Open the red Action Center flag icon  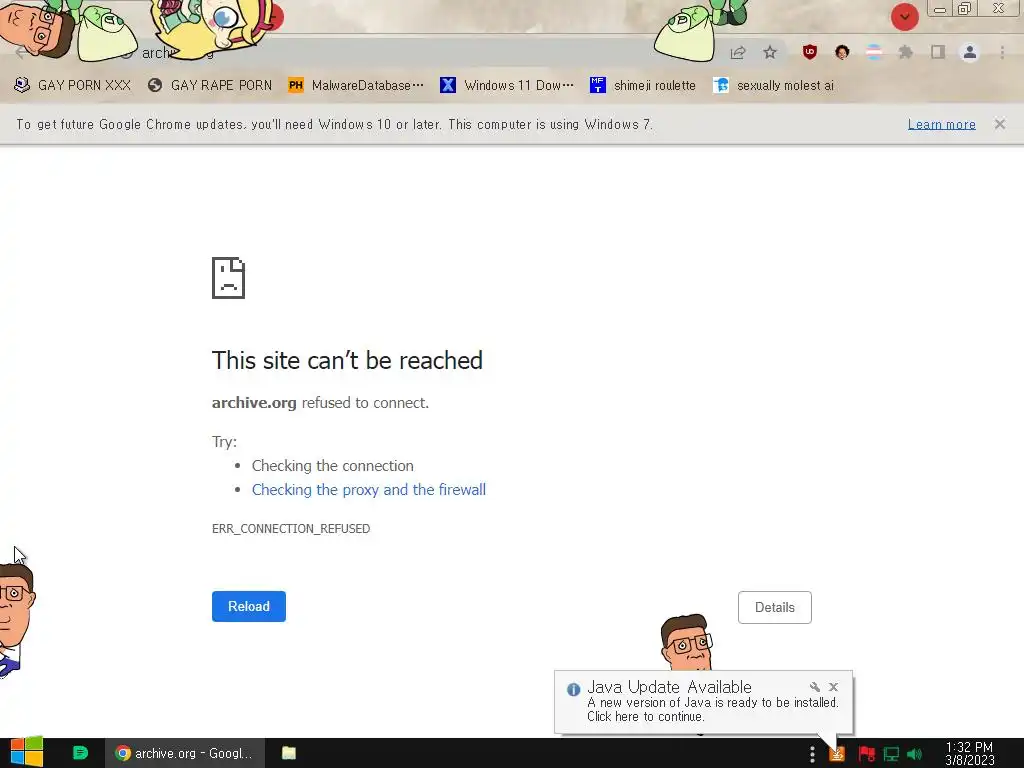pos(866,754)
